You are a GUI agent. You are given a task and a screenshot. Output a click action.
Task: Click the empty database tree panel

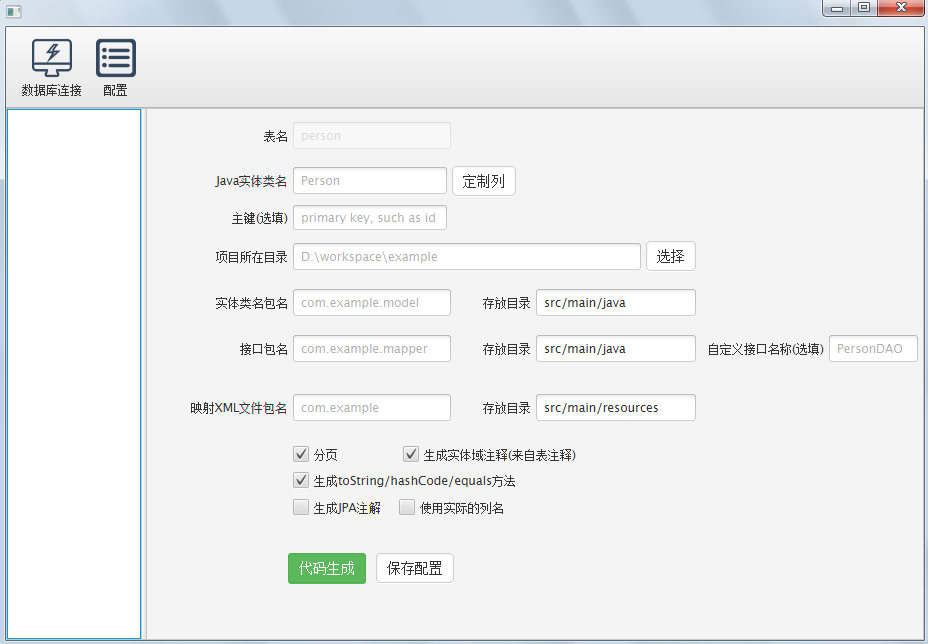[74, 374]
